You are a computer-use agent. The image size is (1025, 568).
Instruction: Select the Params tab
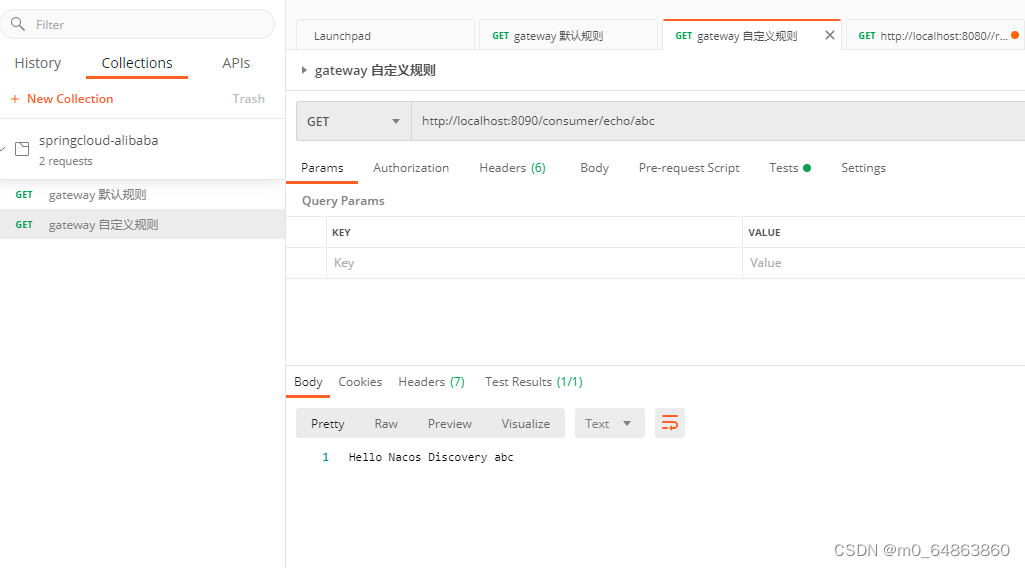pos(322,168)
